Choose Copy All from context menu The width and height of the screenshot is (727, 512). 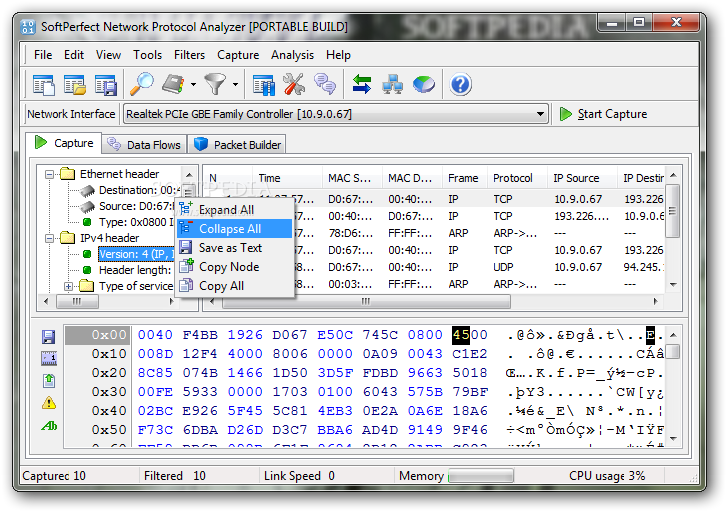tap(235, 286)
